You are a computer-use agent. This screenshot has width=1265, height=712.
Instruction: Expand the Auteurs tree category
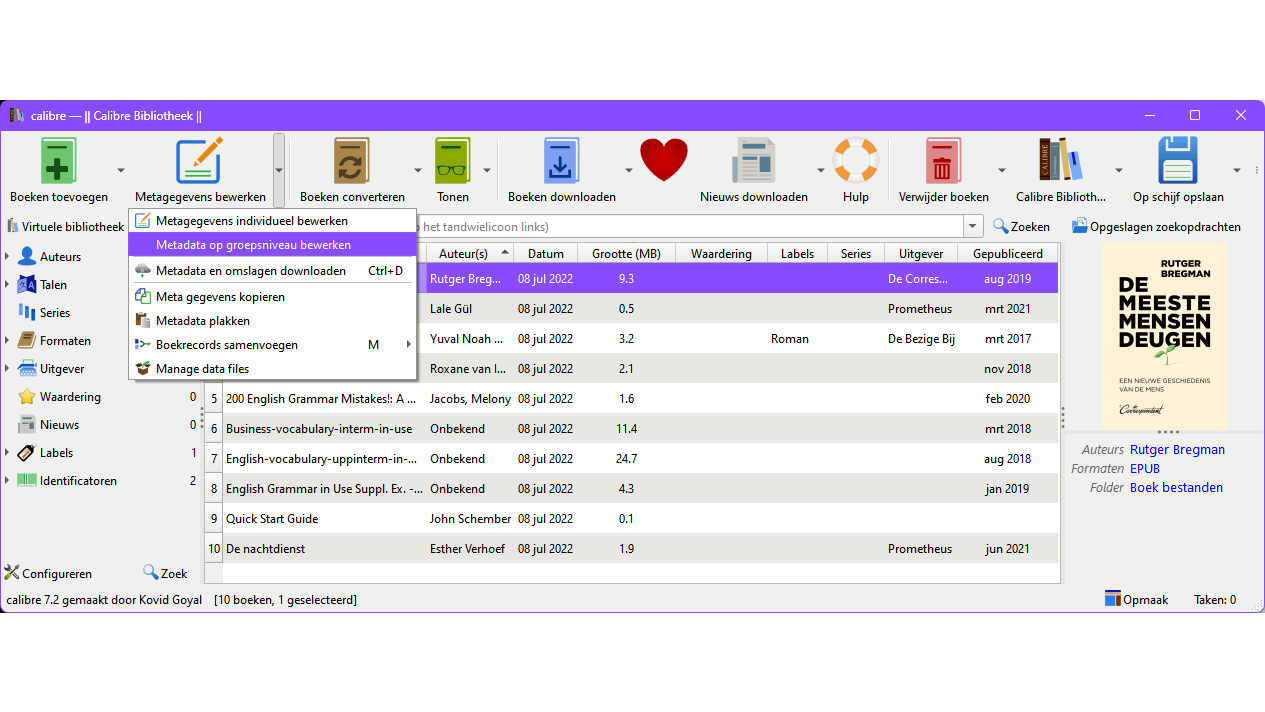point(8,257)
